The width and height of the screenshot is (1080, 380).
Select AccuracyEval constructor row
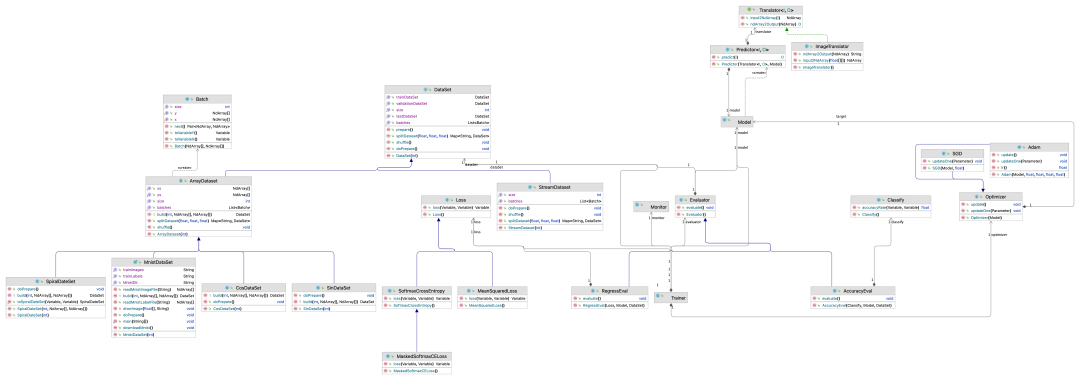coord(853,305)
